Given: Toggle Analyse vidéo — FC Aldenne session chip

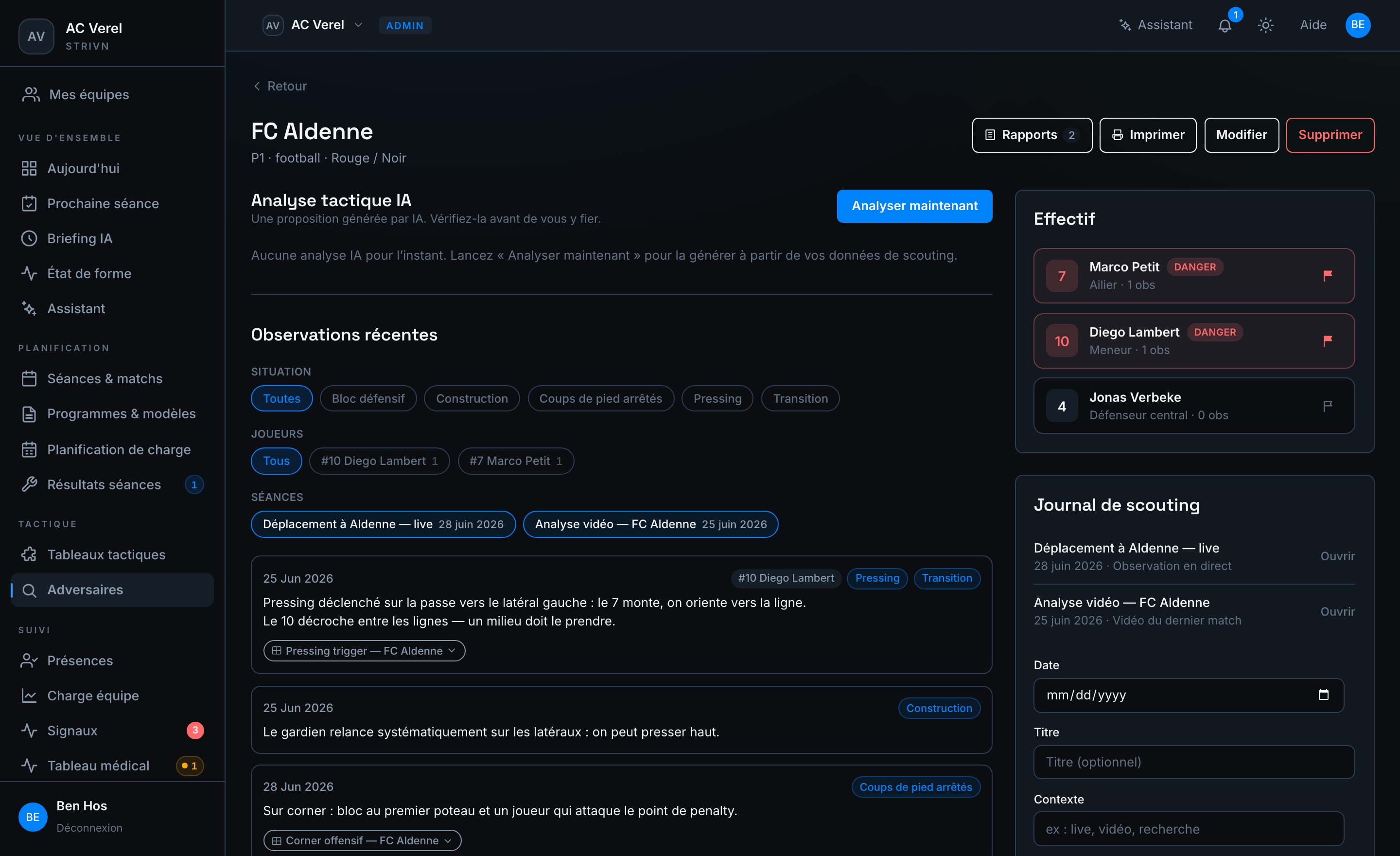Looking at the screenshot, I should 650,524.
